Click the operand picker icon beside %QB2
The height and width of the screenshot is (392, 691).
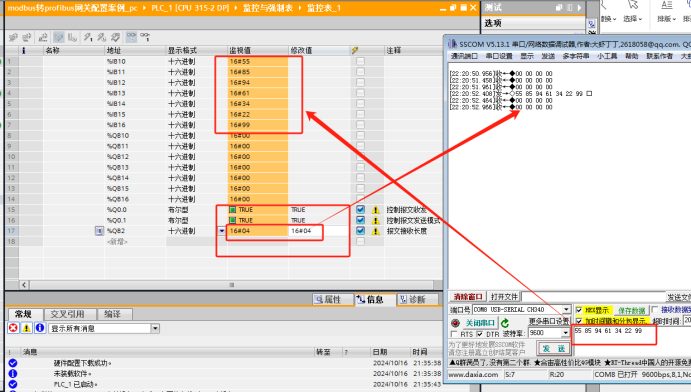tap(99, 231)
